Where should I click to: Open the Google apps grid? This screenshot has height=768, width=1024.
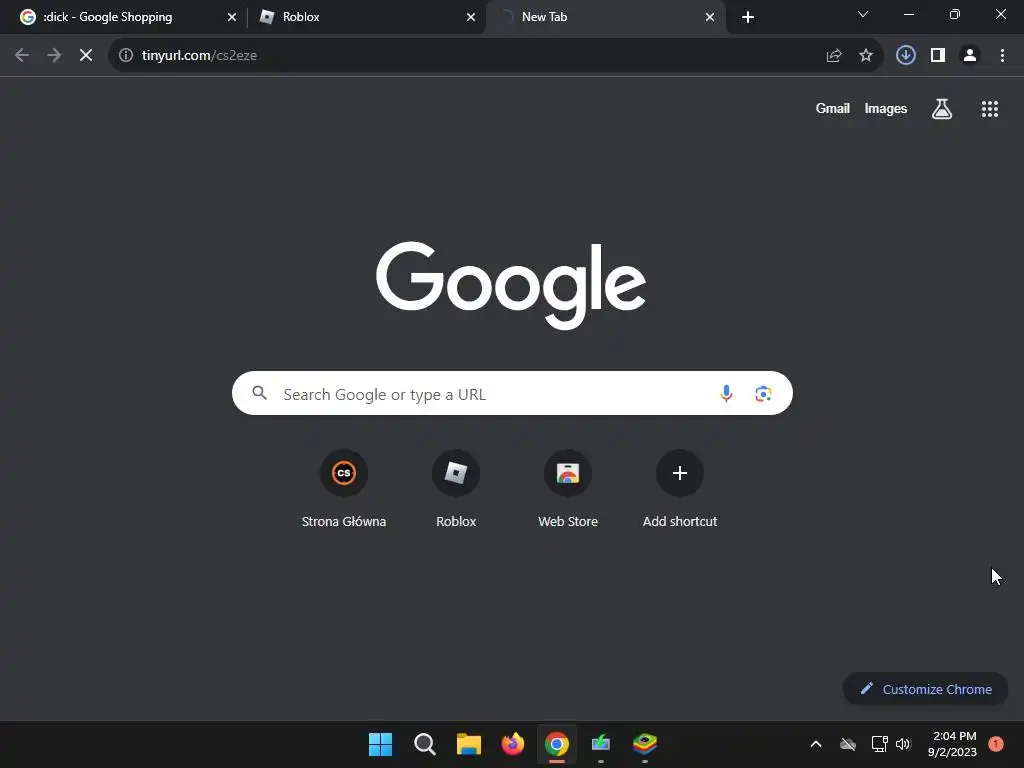point(990,109)
